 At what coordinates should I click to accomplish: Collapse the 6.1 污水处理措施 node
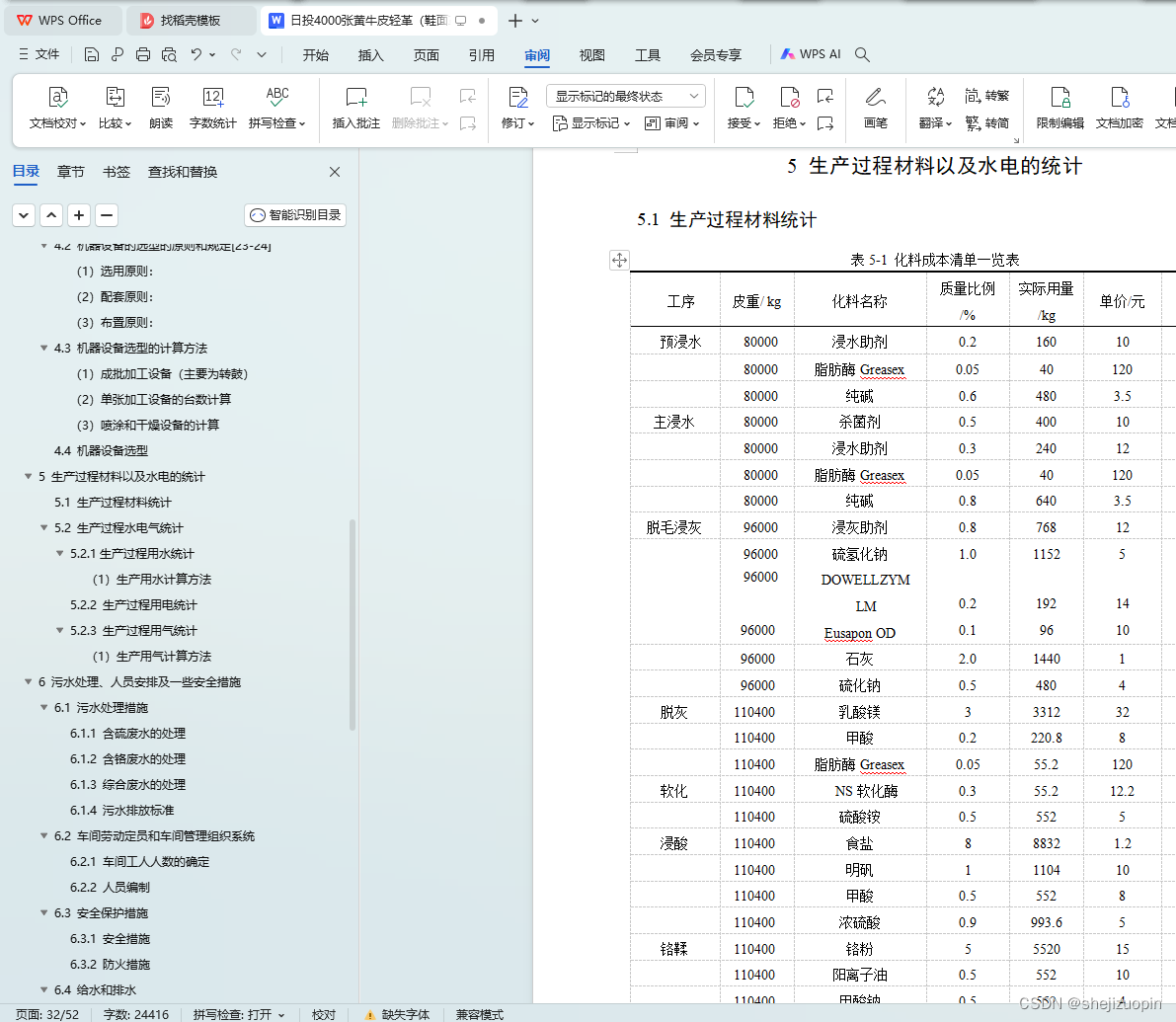(x=43, y=707)
